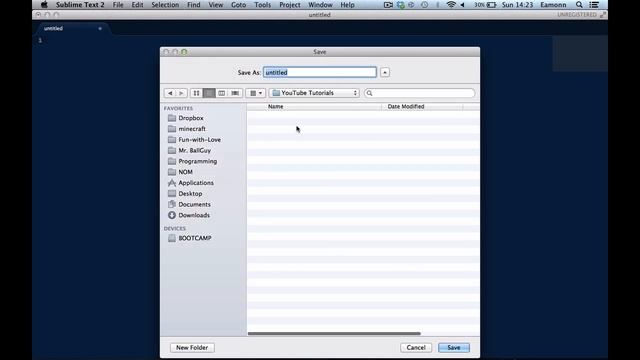Viewport: 640px width, 360px height.
Task: Collapse the dialog with the arrow button
Action: click(x=384, y=72)
